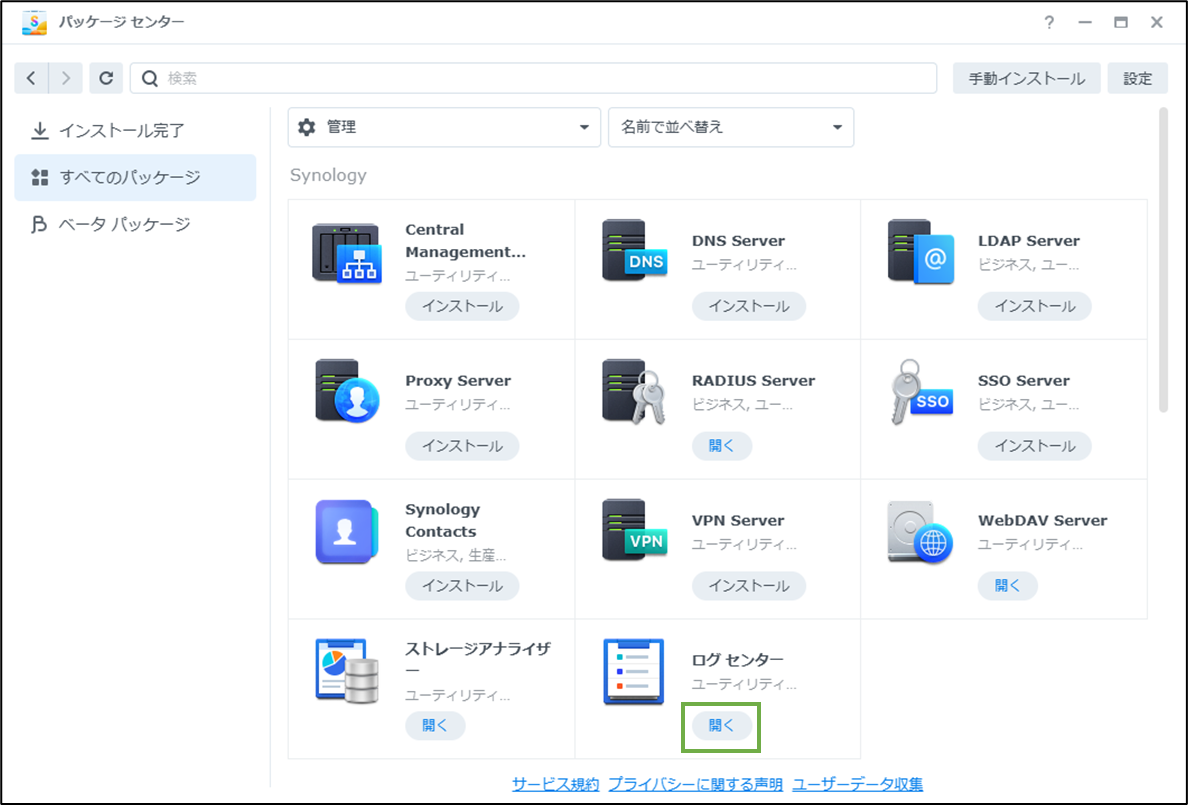Open WebDAV Server with 開く button
The image size is (1188, 805).
(x=1008, y=586)
